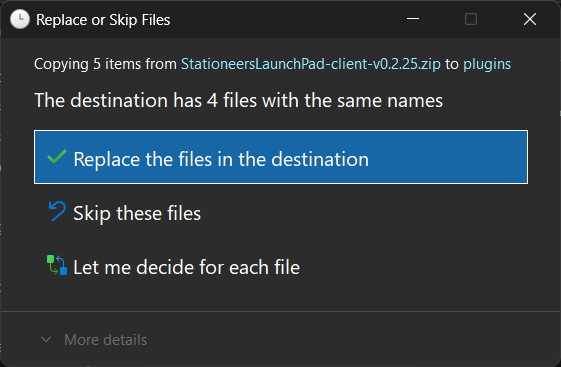Click the Replace or Skip Files title text

tap(103, 20)
